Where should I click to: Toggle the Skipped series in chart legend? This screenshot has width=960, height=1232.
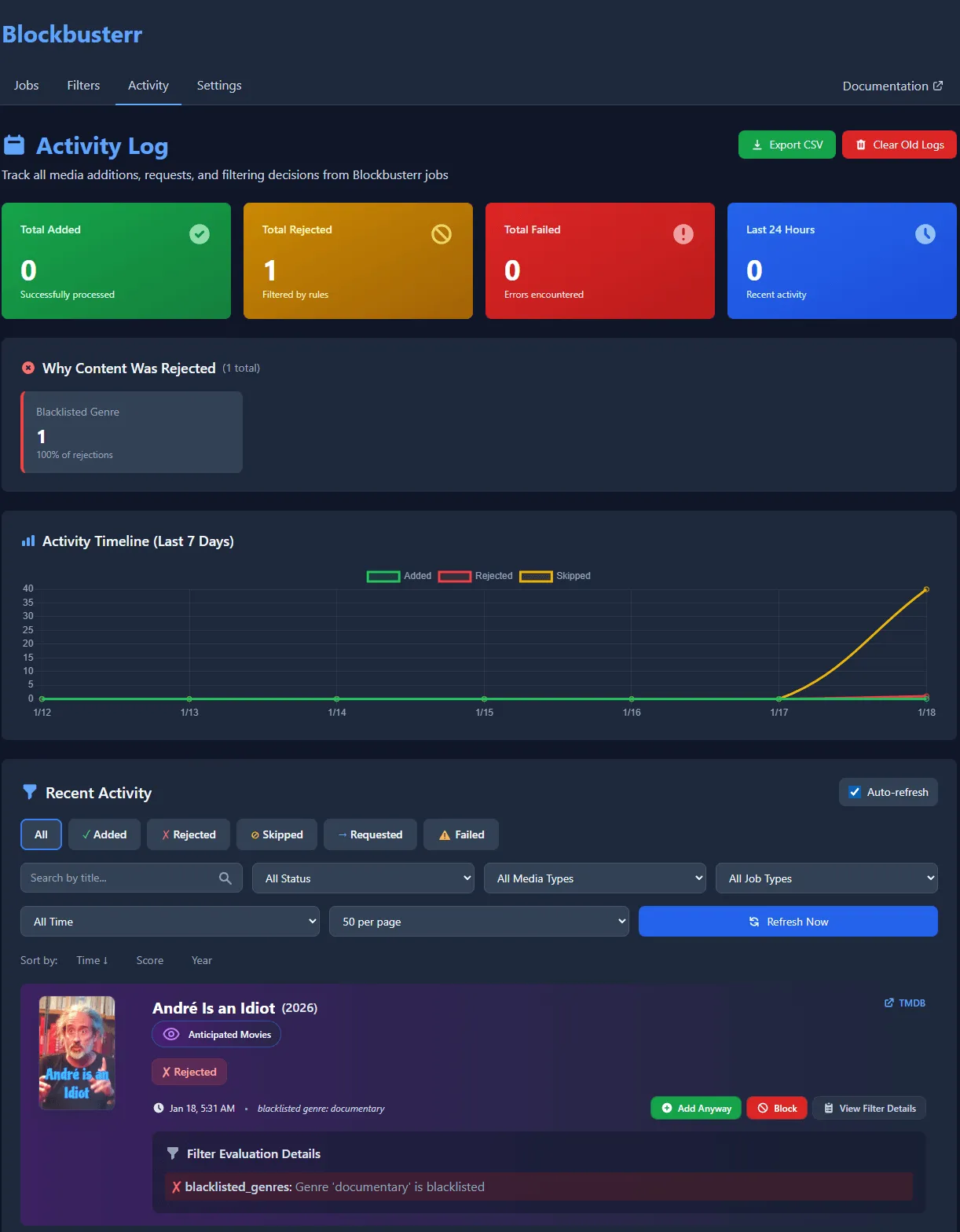click(x=555, y=576)
